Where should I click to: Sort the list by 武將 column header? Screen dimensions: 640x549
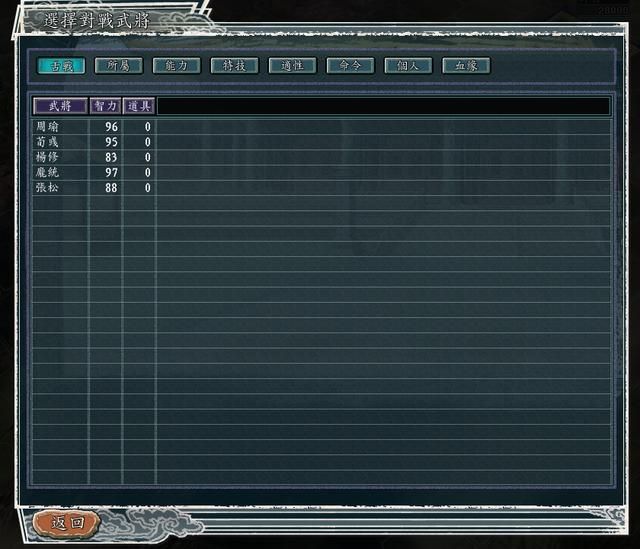pyautogui.click(x=60, y=105)
